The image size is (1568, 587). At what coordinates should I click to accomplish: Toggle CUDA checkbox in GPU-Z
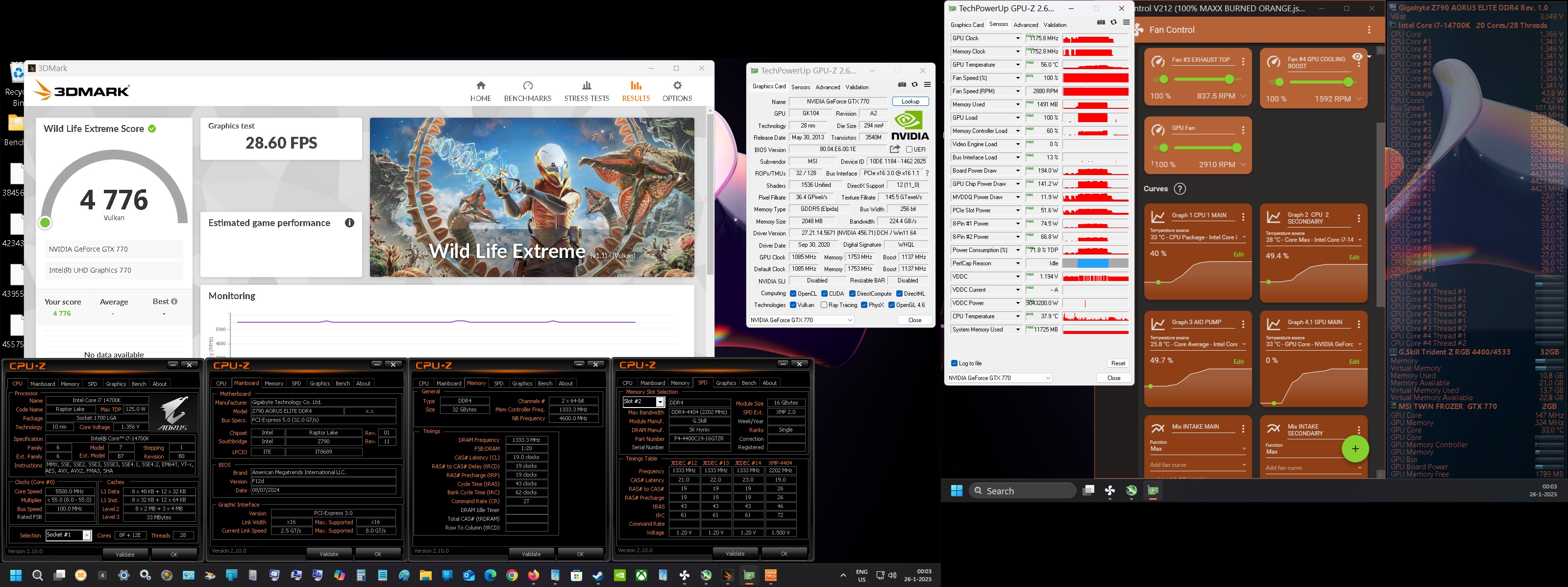coord(824,293)
